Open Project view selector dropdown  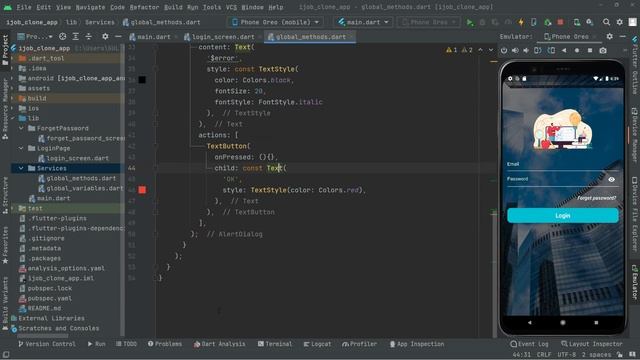(36, 37)
